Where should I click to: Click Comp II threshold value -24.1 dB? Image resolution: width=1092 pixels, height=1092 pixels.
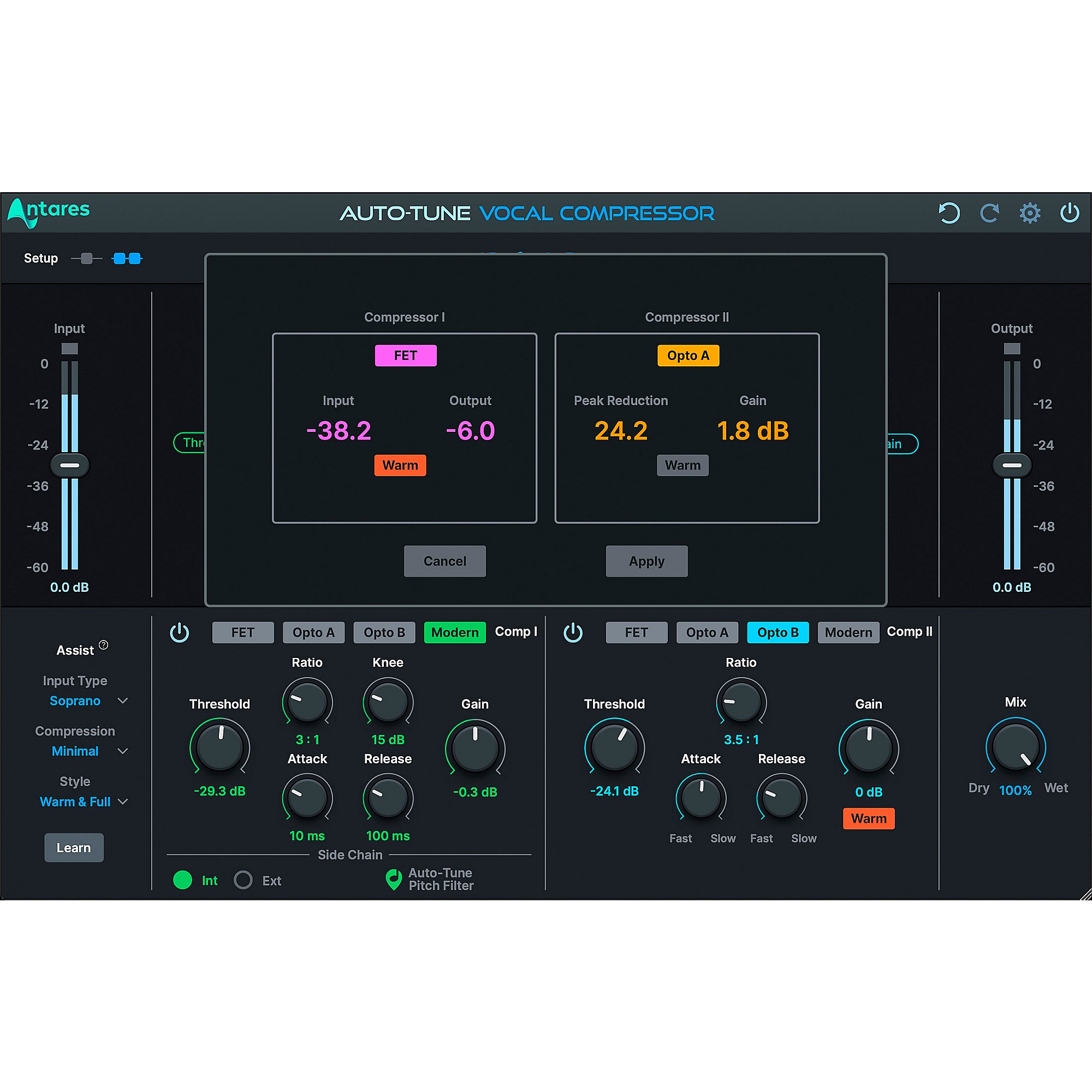(x=614, y=791)
